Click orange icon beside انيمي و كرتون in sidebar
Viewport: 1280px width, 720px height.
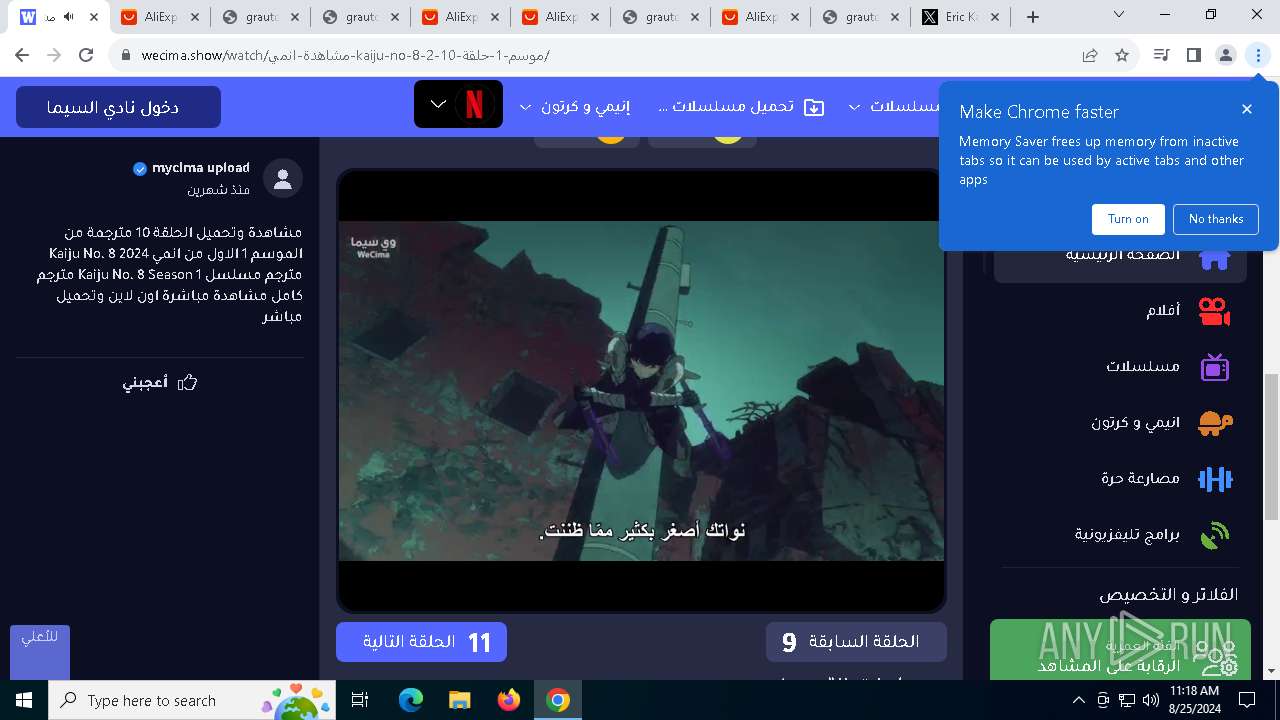coord(1214,423)
